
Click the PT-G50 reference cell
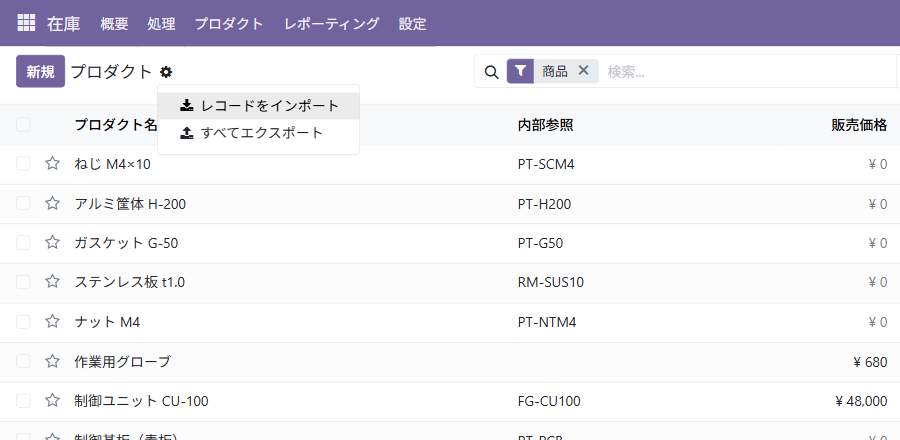pos(540,243)
